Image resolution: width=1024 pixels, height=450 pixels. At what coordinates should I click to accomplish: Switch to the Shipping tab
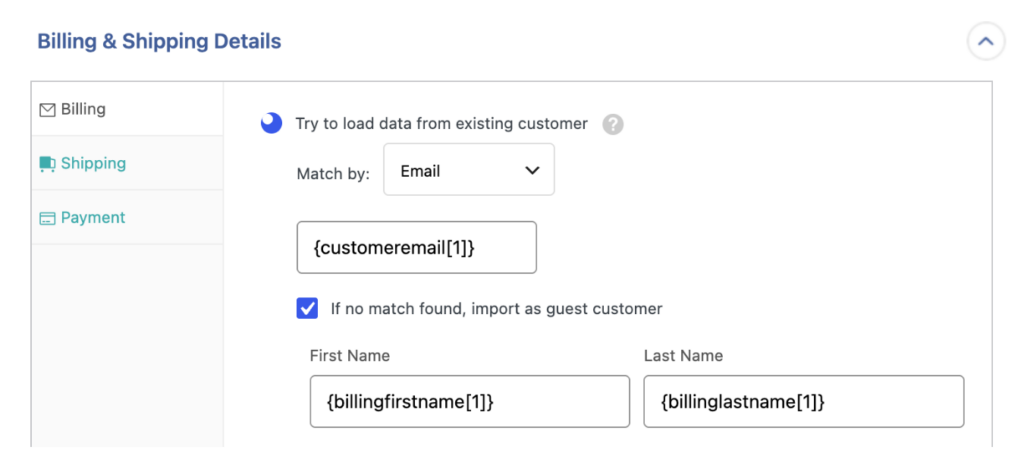(x=127, y=163)
